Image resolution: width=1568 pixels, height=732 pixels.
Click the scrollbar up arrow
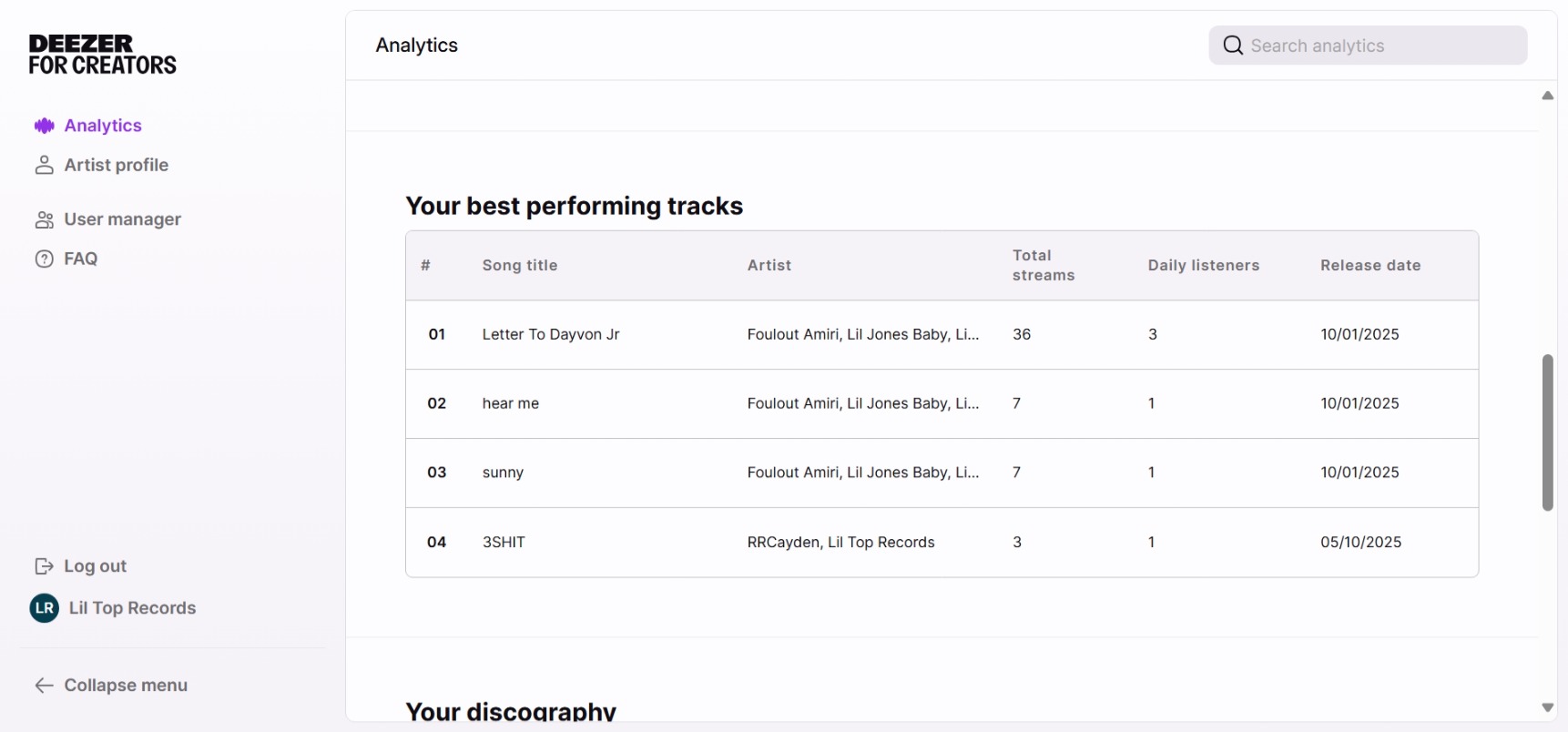(x=1547, y=96)
